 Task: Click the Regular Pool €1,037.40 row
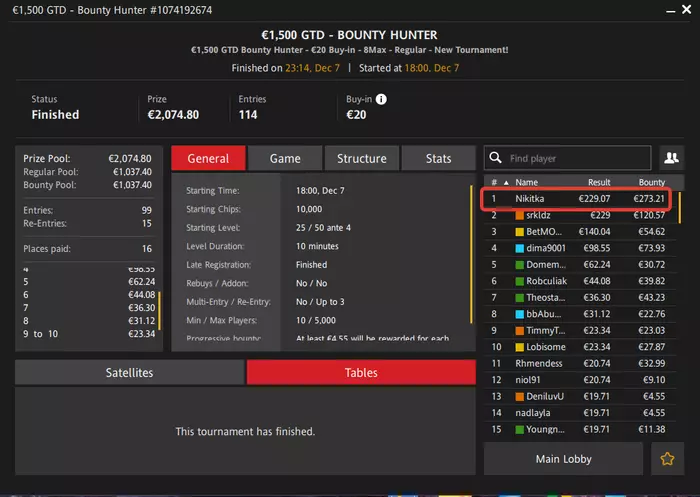(x=87, y=172)
